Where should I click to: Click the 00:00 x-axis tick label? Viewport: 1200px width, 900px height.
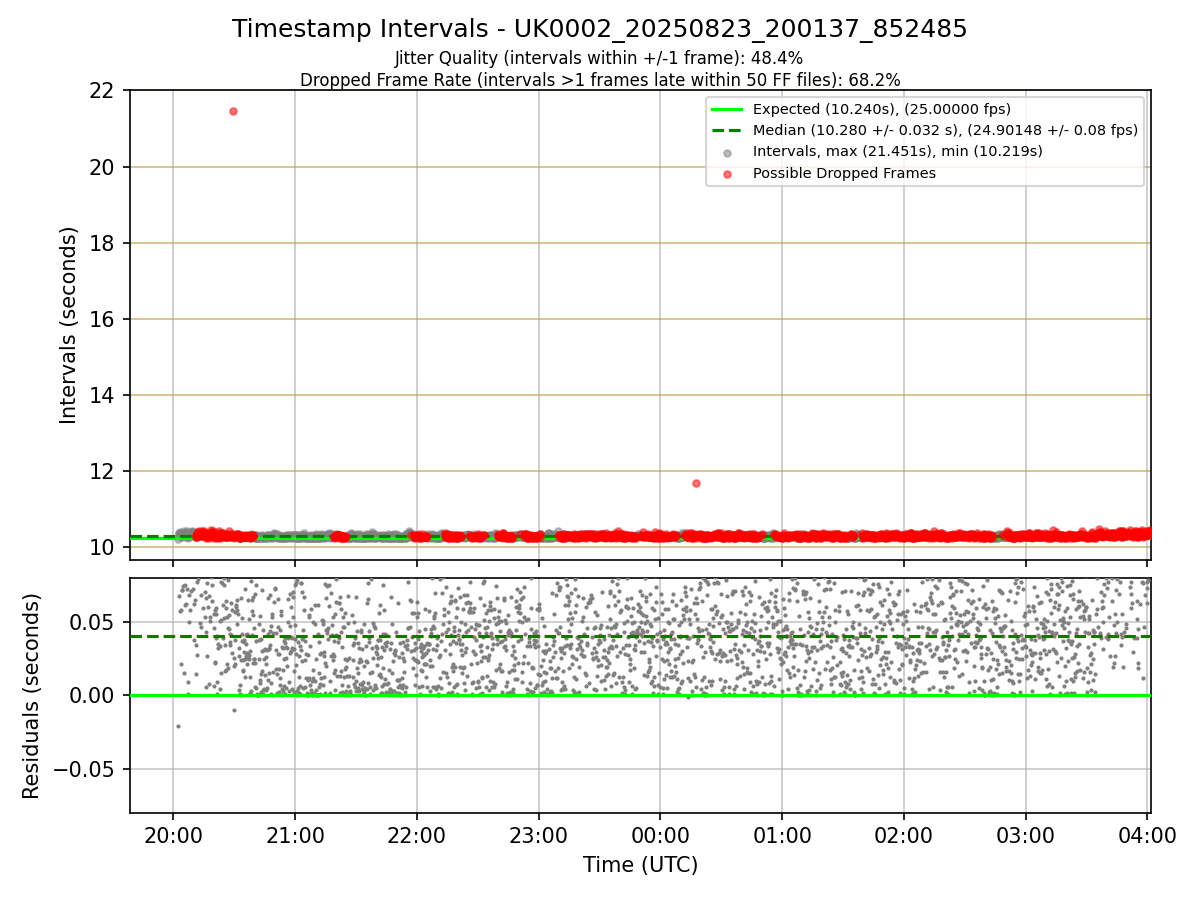pos(660,834)
